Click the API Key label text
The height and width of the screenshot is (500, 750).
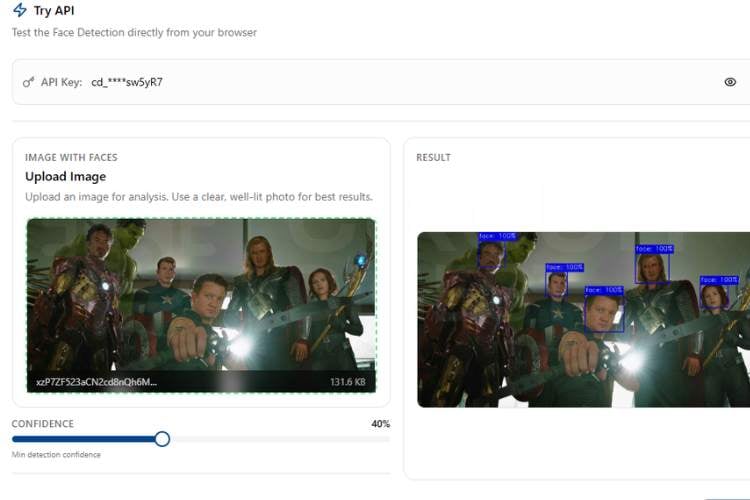(x=61, y=82)
